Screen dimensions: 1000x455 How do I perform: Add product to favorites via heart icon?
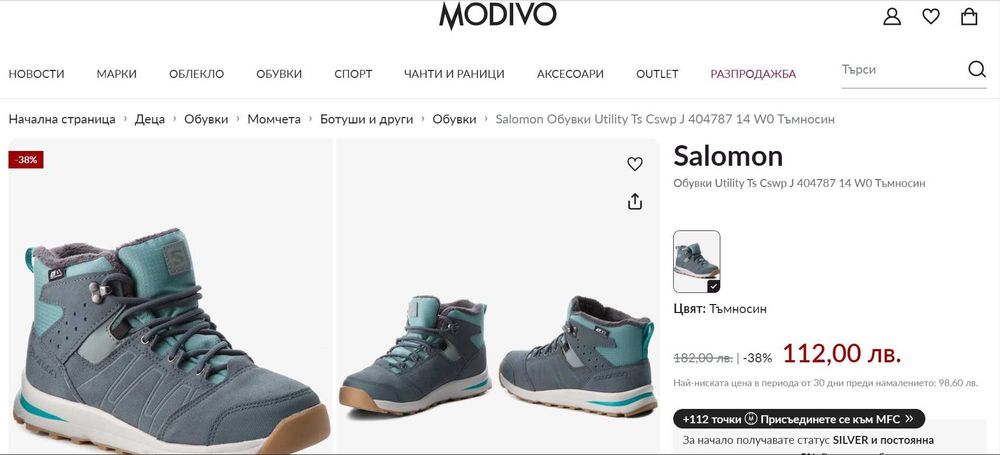pyautogui.click(x=635, y=164)
